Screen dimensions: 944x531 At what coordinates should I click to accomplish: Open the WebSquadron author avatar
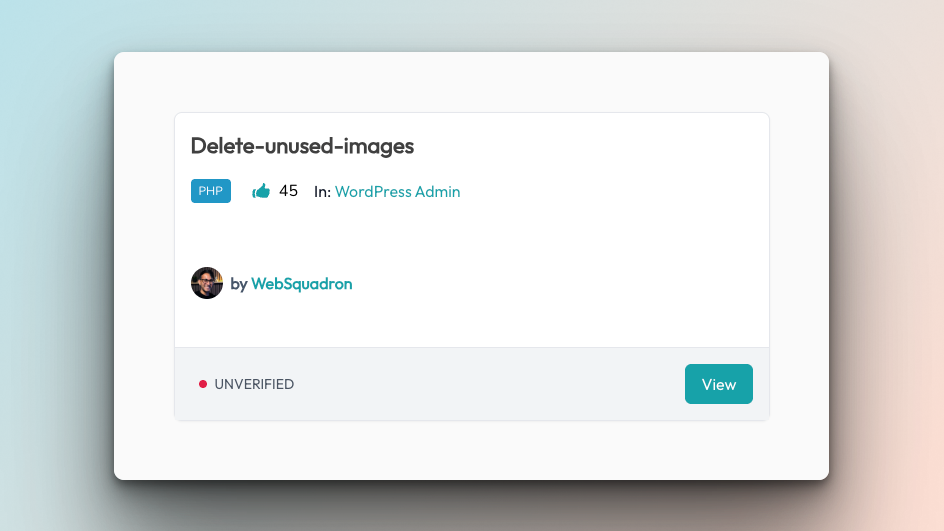click(x=206, y=283)
